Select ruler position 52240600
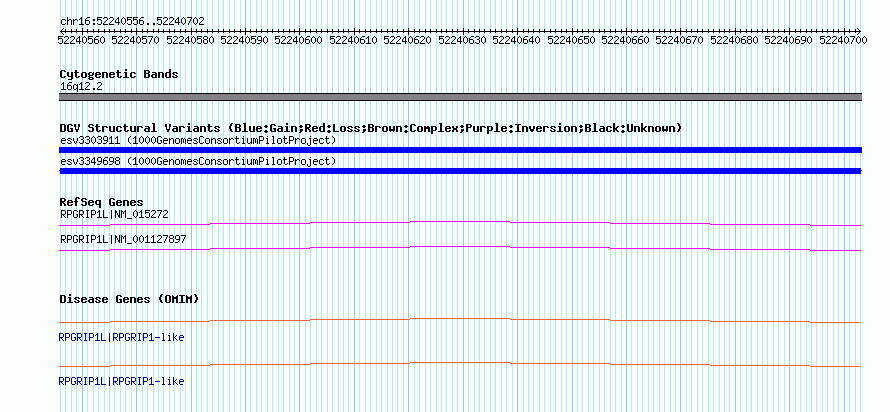Viewport: 890px width, 412px height. coord(299,40)
